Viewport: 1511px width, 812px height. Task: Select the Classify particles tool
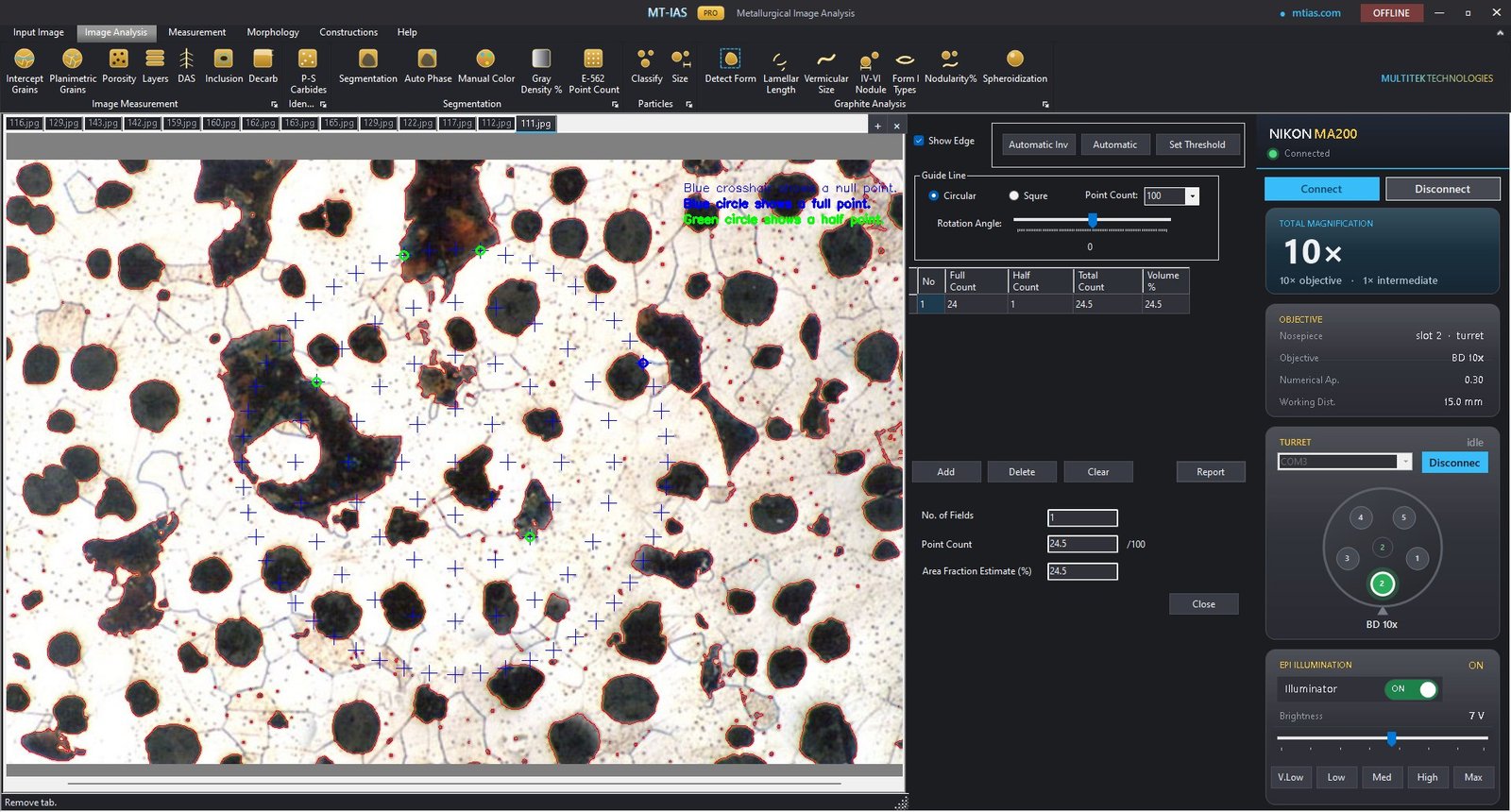(647, 67)
